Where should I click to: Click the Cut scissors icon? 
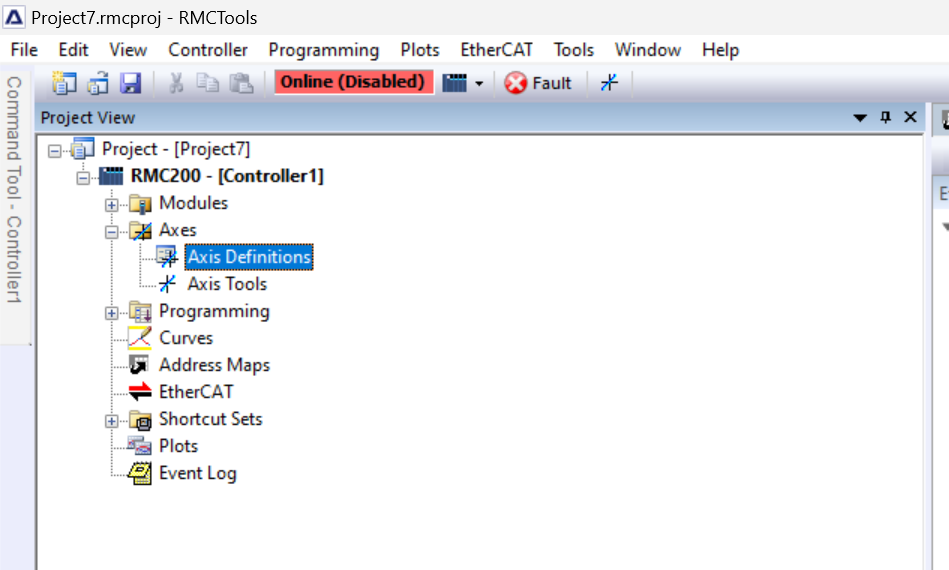pyautogui.click(x=176, y=83)
